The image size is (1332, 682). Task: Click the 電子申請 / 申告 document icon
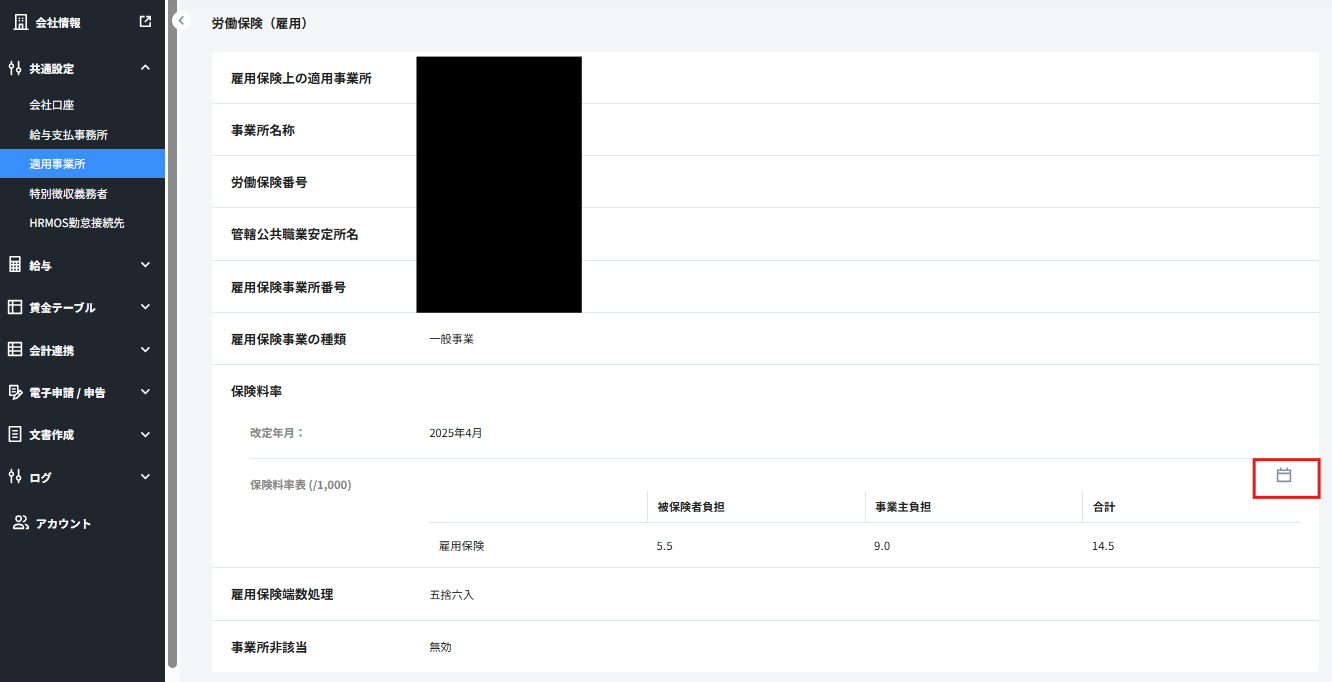tap(15, 392)
